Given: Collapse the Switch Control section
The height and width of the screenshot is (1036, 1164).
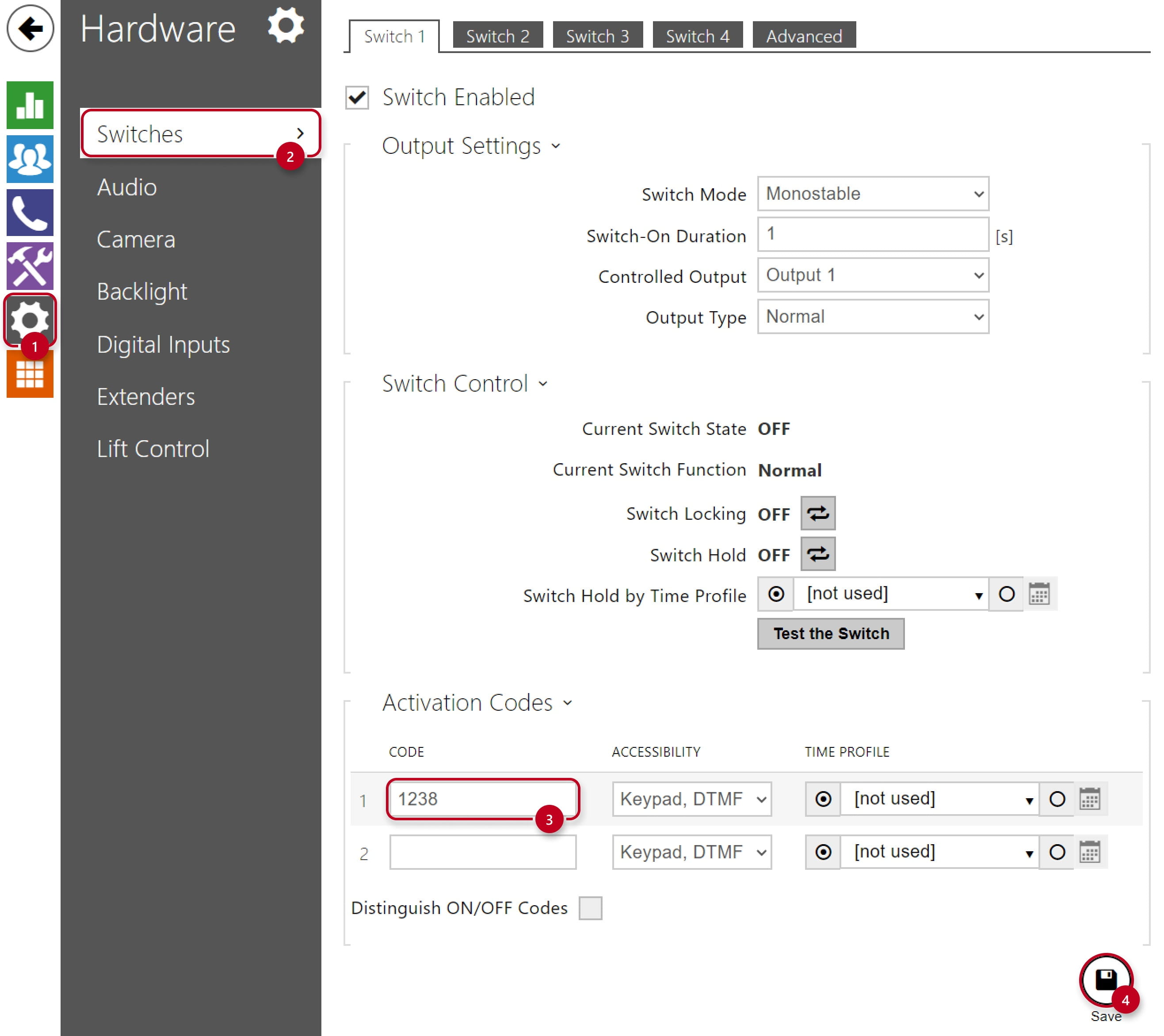Looking at the screenshot, I should click(465, 384).
